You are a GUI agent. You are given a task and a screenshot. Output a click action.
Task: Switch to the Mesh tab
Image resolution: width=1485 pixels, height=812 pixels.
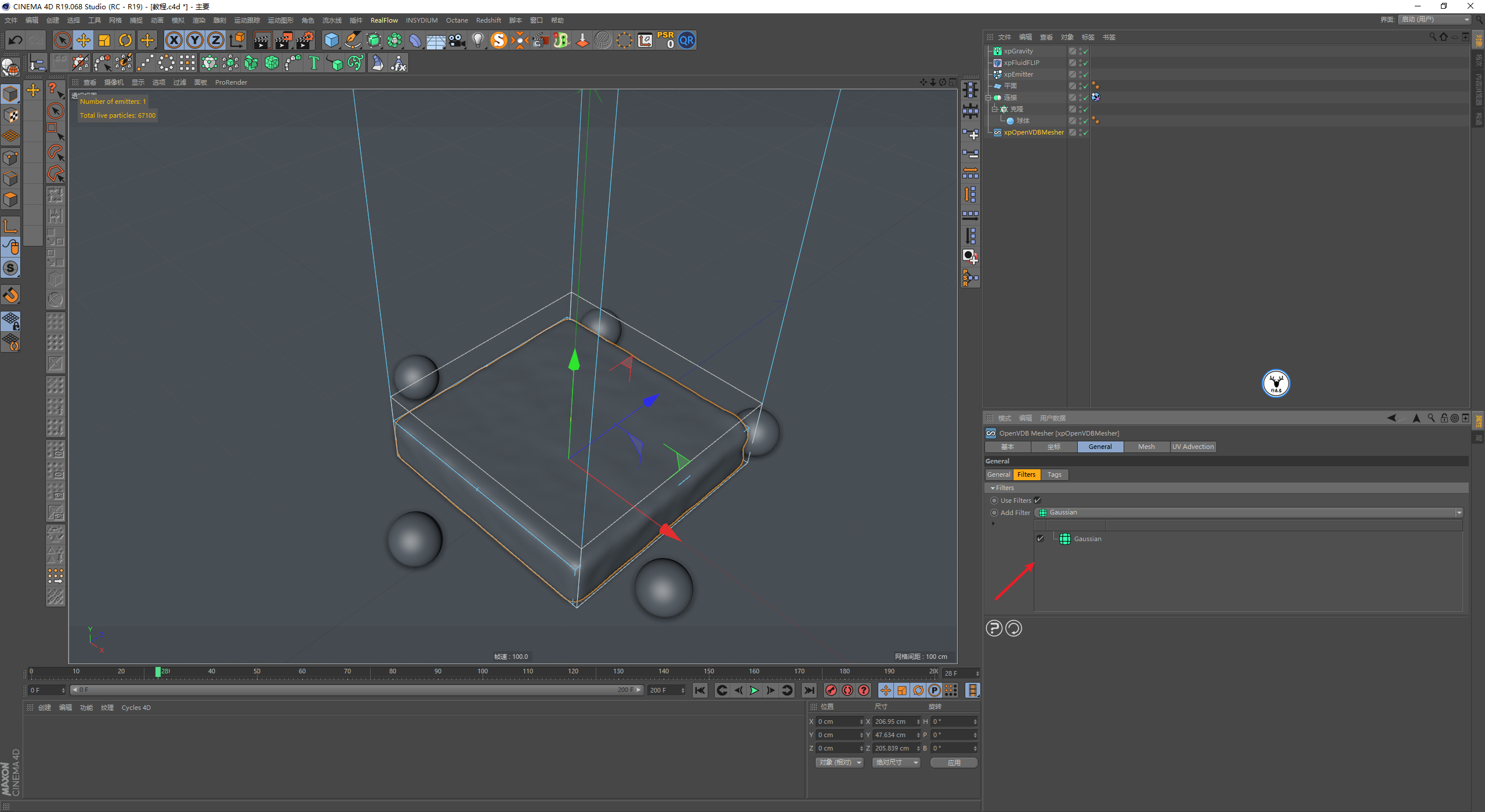[1146, 447]
